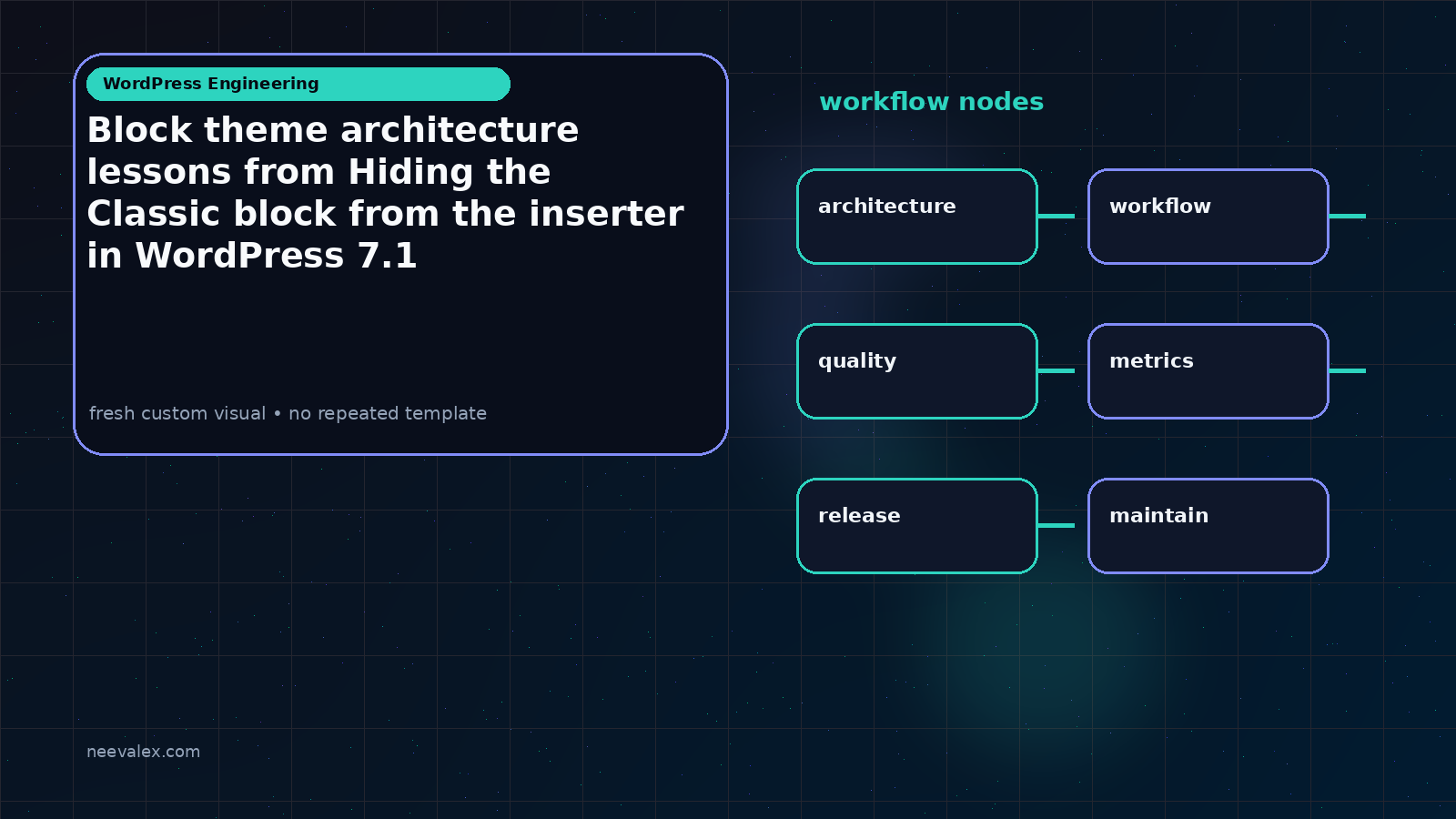Choose the release node
The width and height of the screenshot is (1456, 819).
pos(917,526)
